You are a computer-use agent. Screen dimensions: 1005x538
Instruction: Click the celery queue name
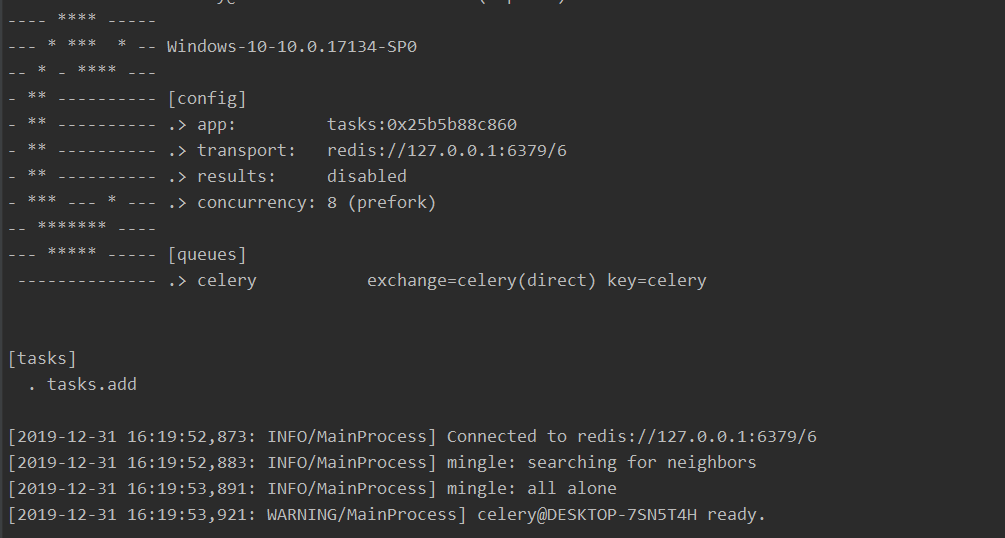227,281
